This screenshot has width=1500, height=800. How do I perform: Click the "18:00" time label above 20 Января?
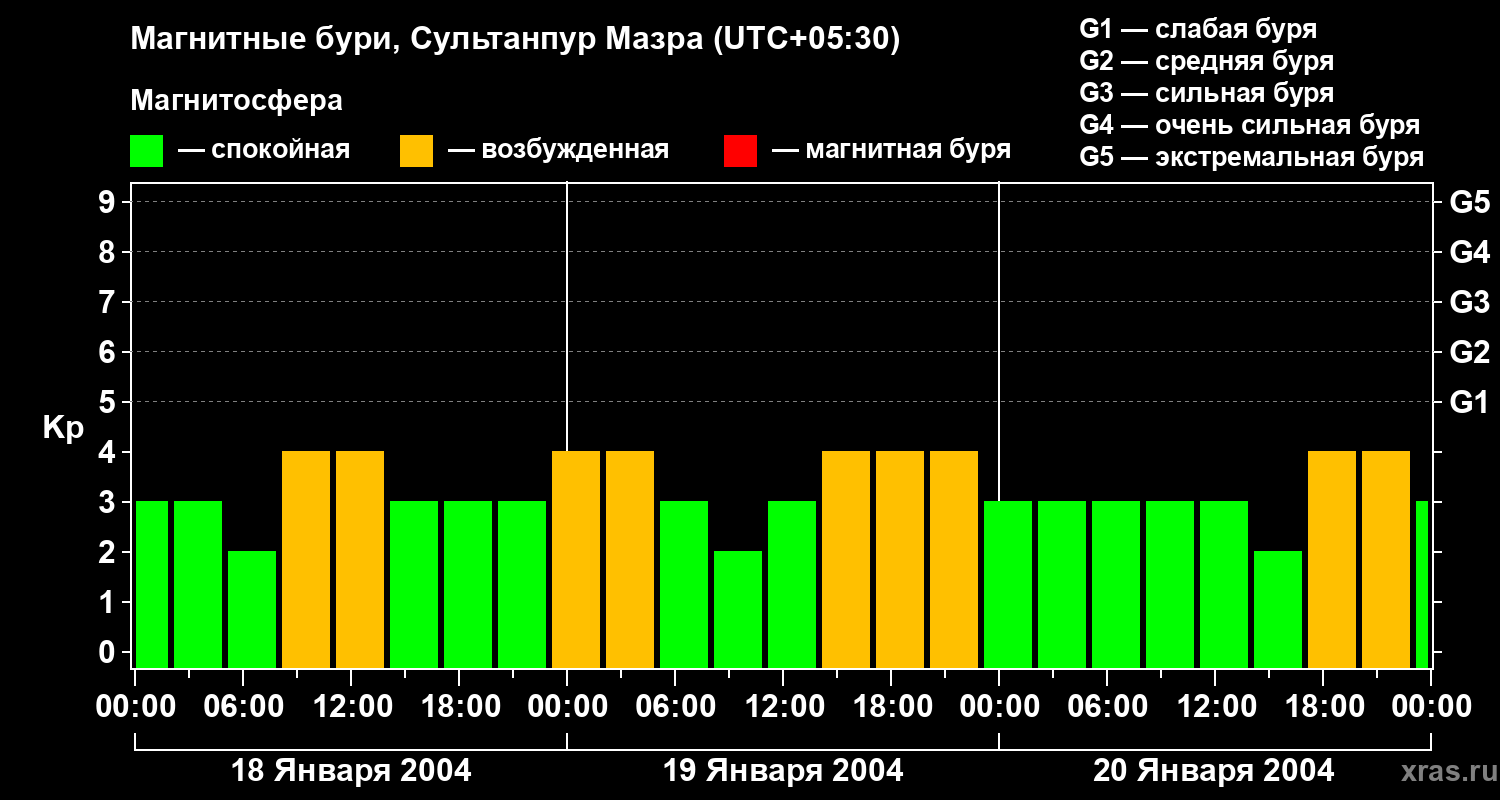[1324, 707]
